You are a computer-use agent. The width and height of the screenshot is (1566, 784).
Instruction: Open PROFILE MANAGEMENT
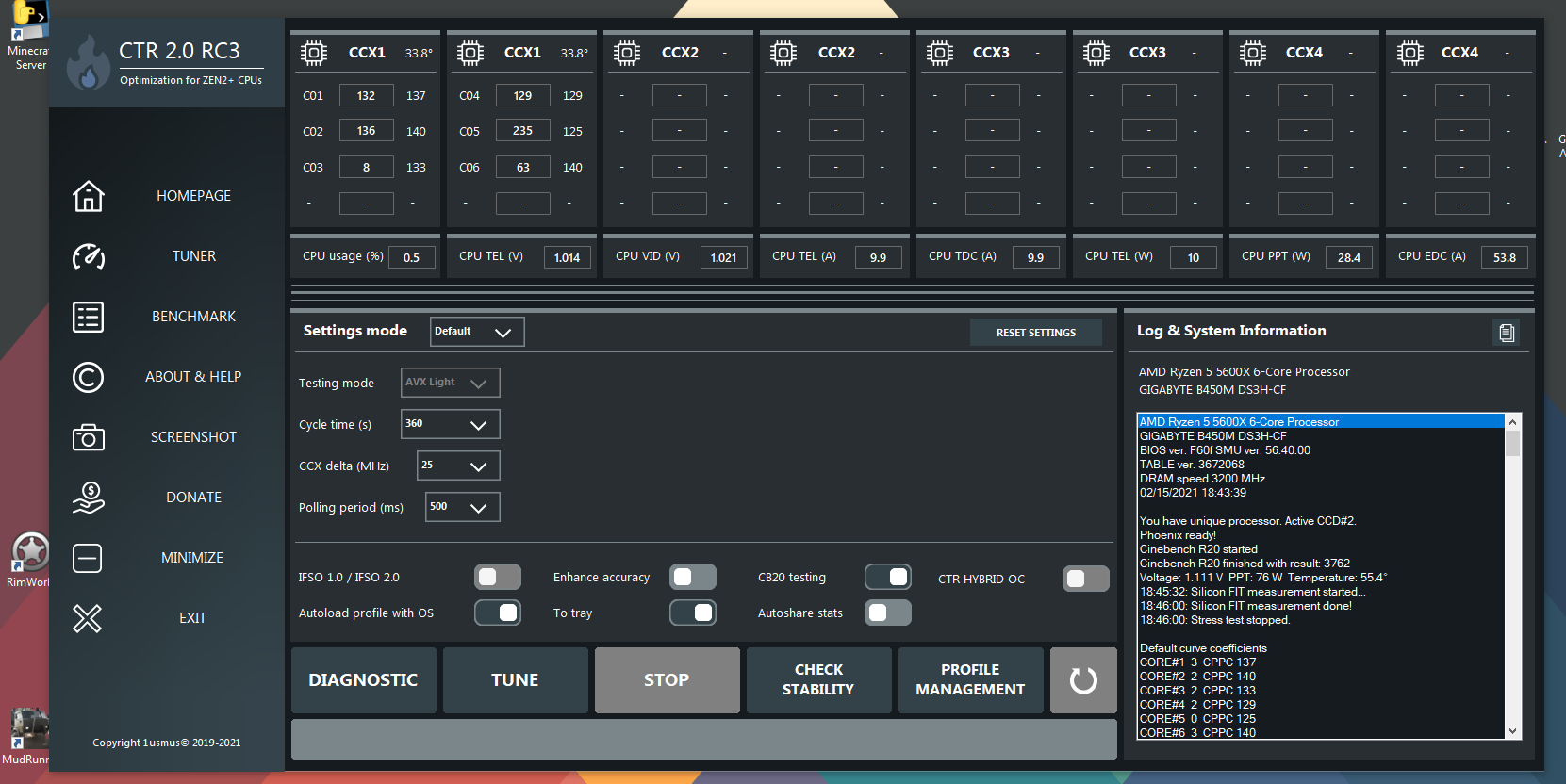pyautogui.click(x=971, y=680)
